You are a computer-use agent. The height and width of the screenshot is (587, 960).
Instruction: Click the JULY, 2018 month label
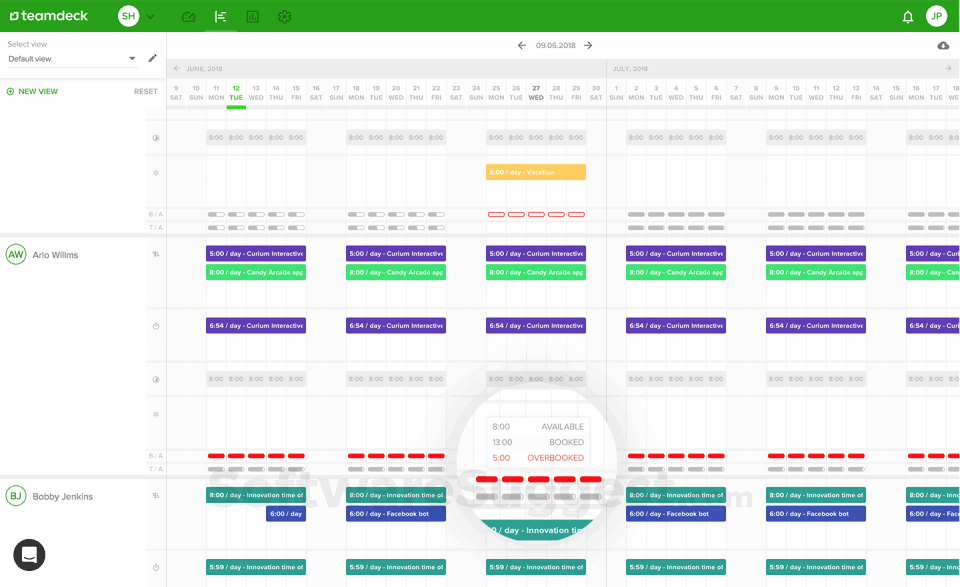[x=630, y=69]
